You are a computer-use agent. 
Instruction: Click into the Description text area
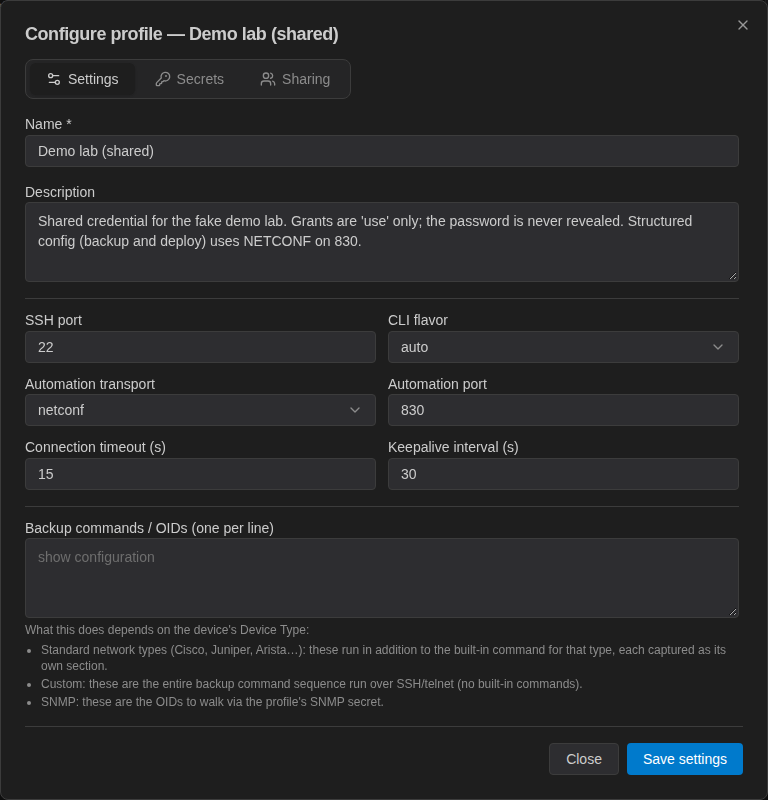click(382, 242)
